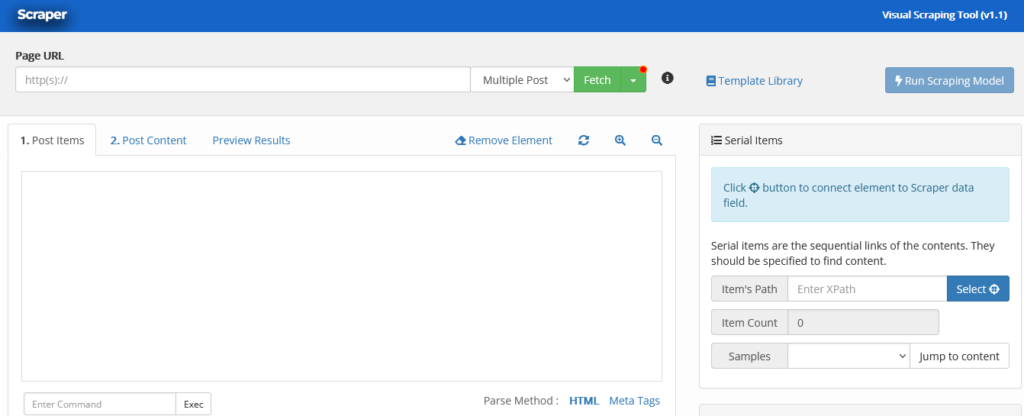
Task: Click the Page URL input field
Action: [242, 80]
